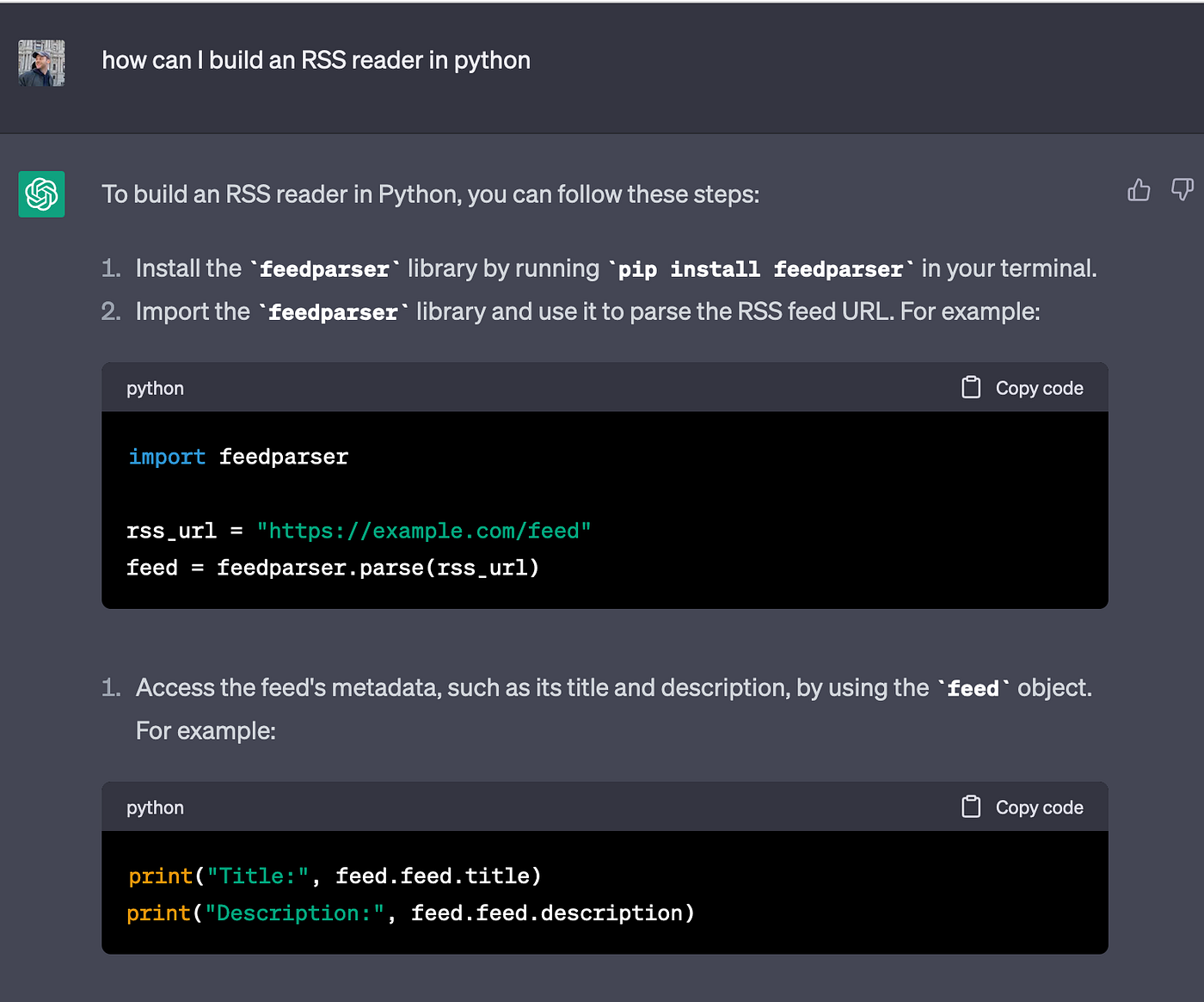This screenshot has height=1002, width=1204.
Task: Click the inline "feed" code before "object"
Action: (x=973, y=689)
